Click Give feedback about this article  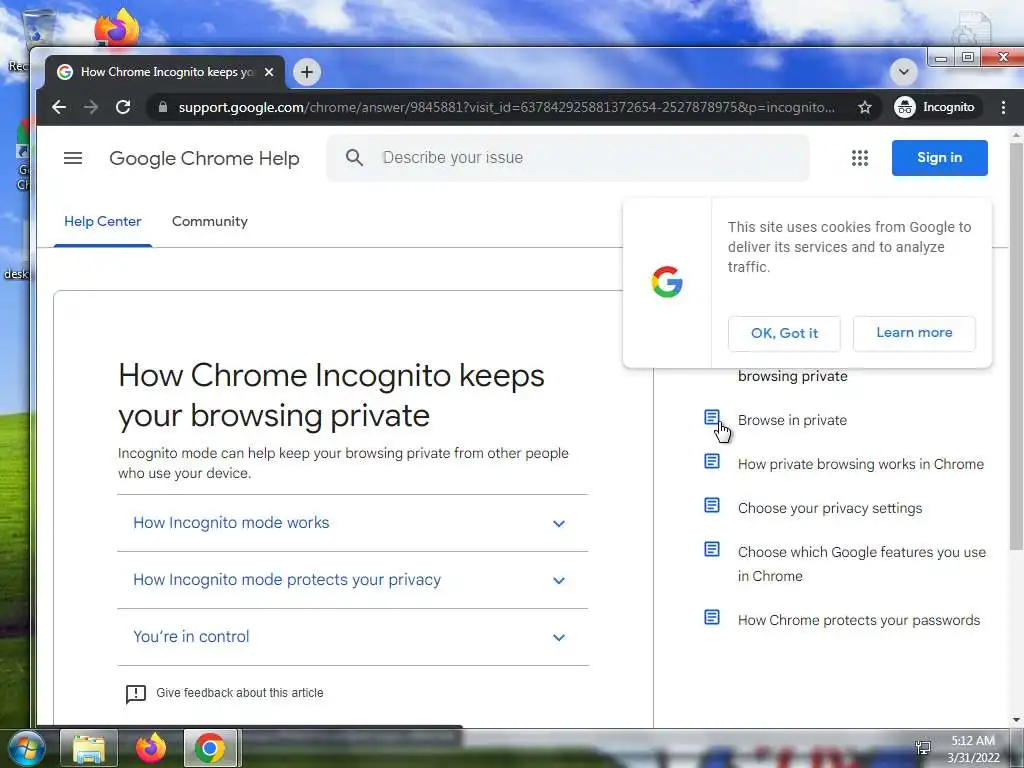coord(239,693)
